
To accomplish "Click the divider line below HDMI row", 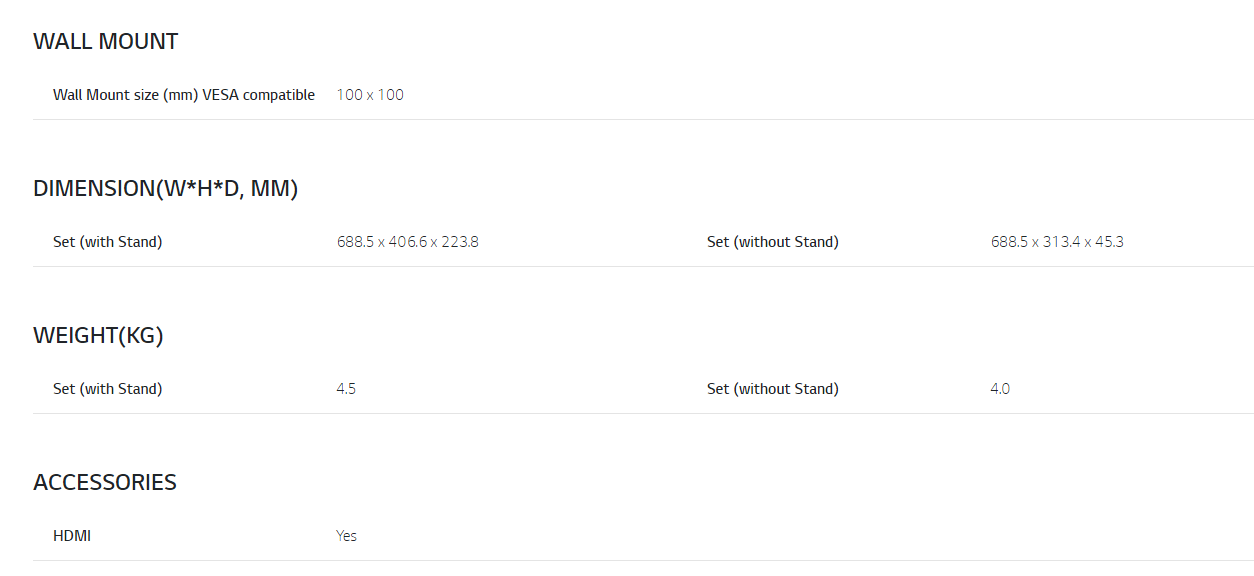I will click(x=643, y=560).
